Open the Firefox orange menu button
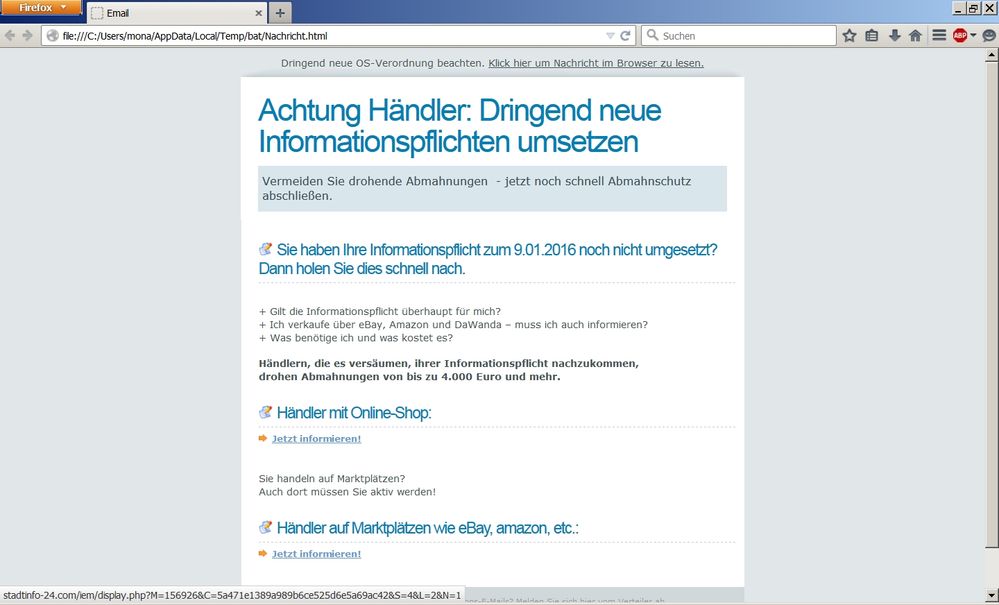This screenshot has height=605, width=999. point(40,8)
